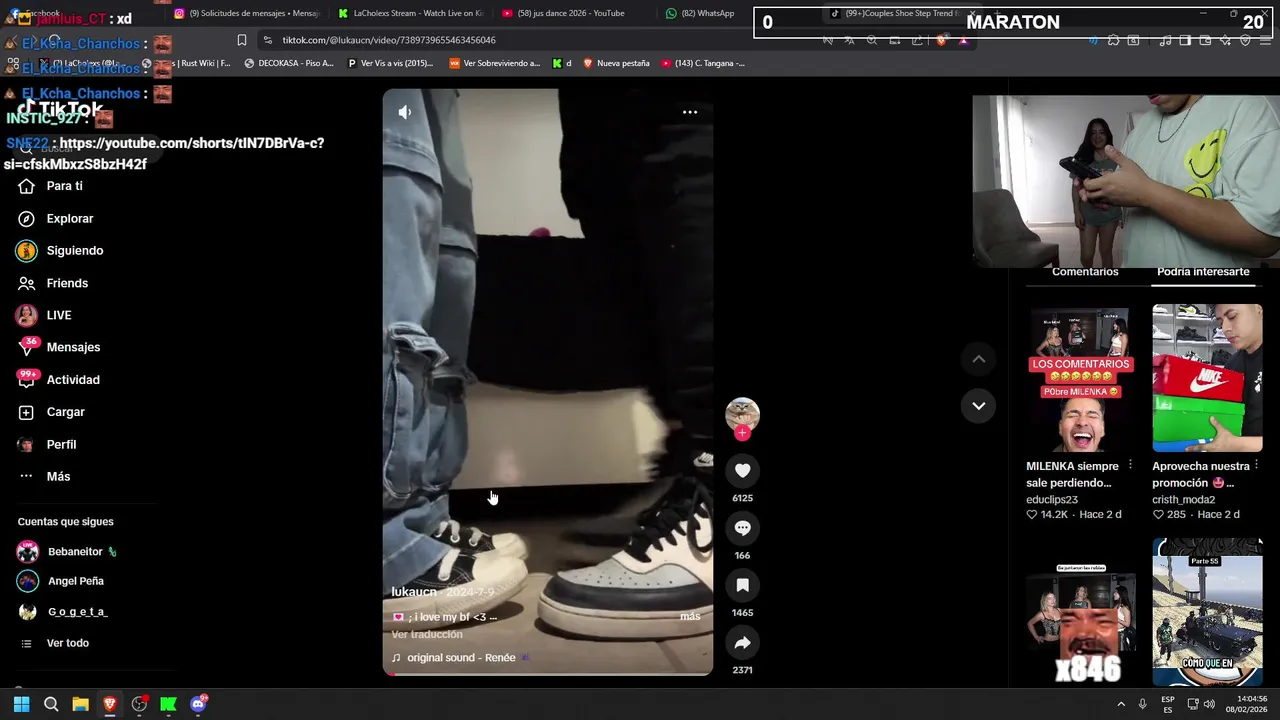Viewport: 1280px width, 720px height.
Task: Mute the TikTok video sound
Action: click(x=404, y=112)
